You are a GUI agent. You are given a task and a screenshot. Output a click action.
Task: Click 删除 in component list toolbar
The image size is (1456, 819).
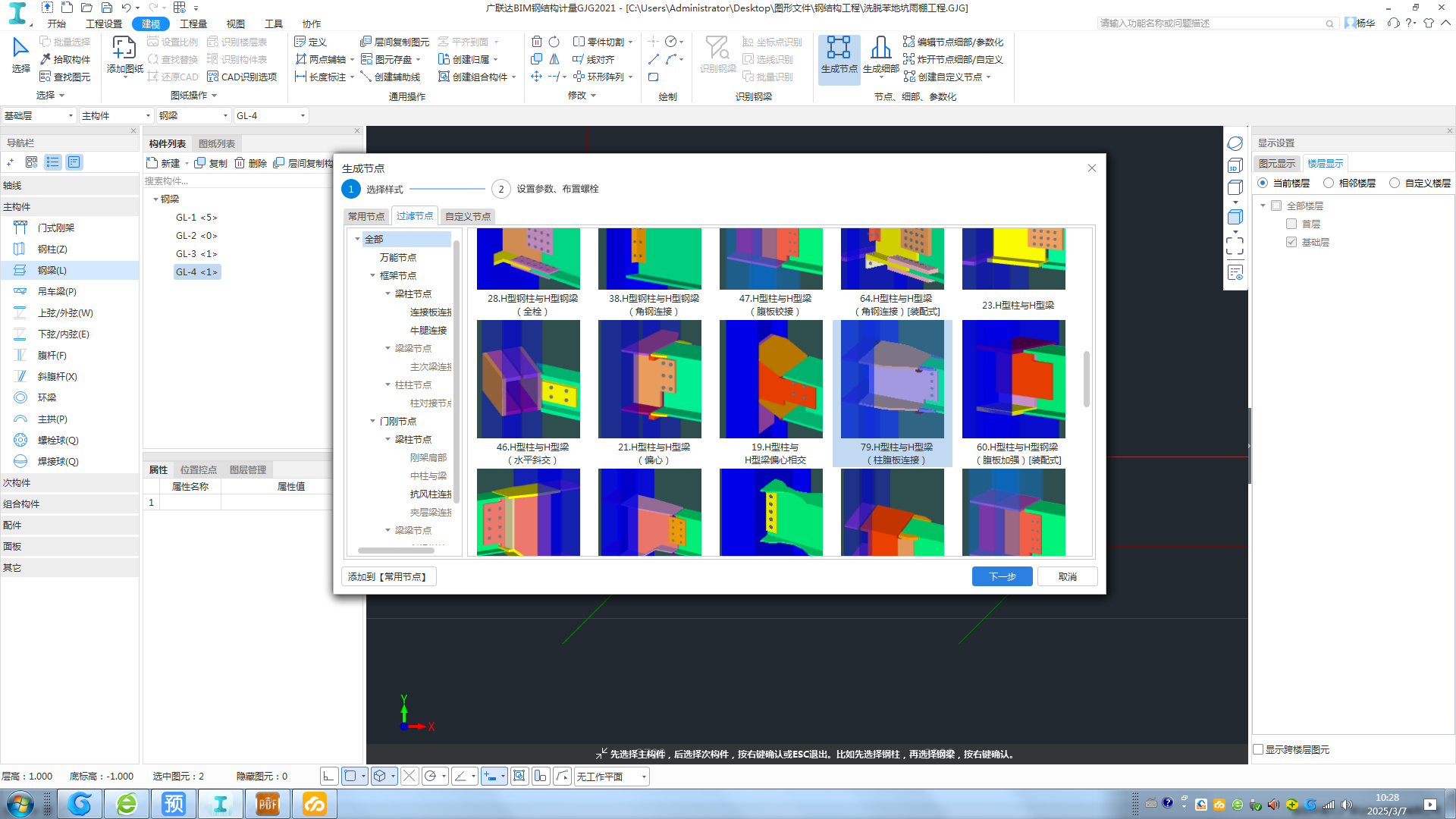pos(250,163)
